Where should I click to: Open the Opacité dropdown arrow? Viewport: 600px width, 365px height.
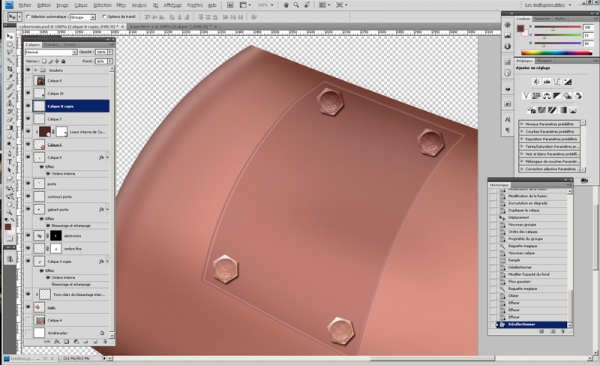[x=110, y=52]
